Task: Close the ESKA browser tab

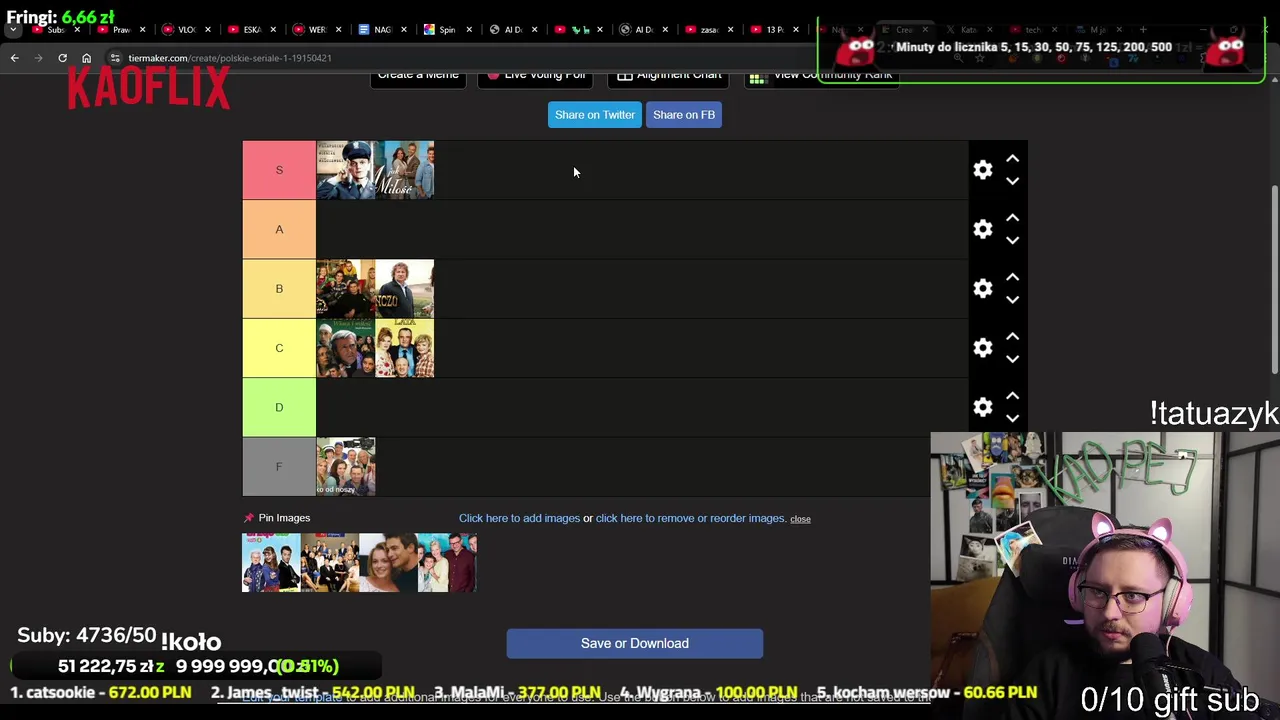Action: tap(273, 30)
